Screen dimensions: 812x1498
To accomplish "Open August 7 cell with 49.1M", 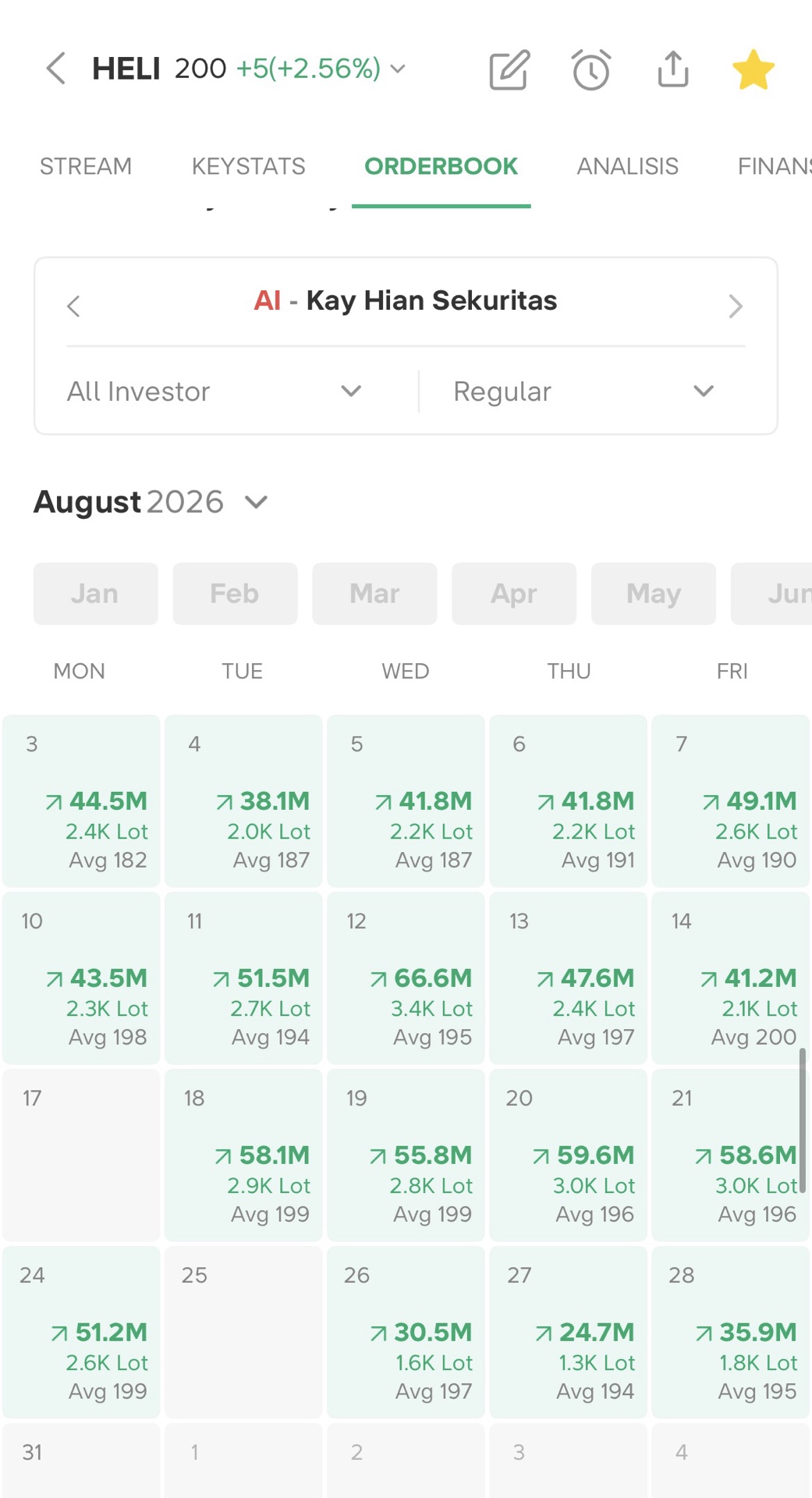I will [730, 800].
